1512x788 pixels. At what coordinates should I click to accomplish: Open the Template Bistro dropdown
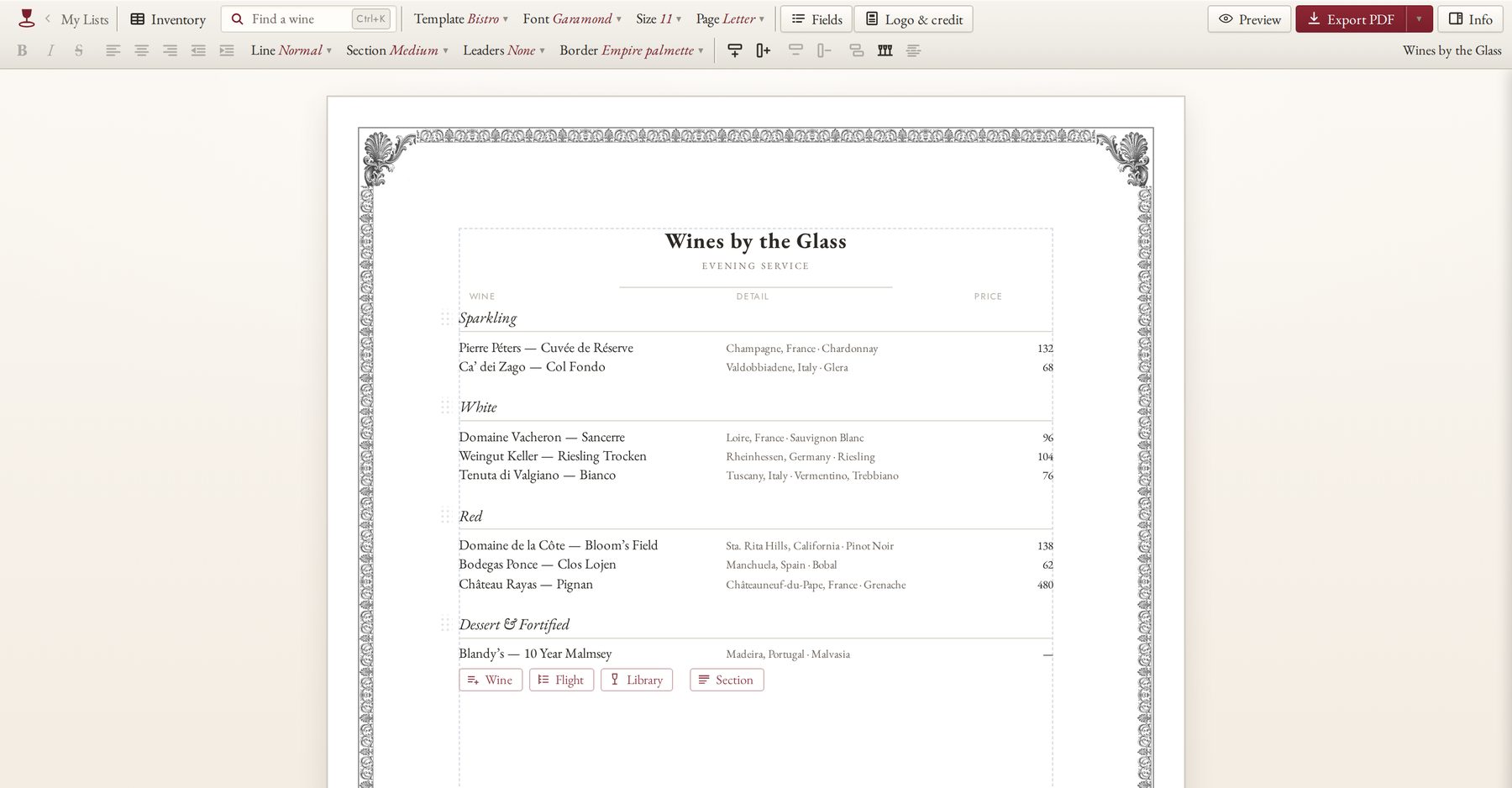(x=460, y=18)
